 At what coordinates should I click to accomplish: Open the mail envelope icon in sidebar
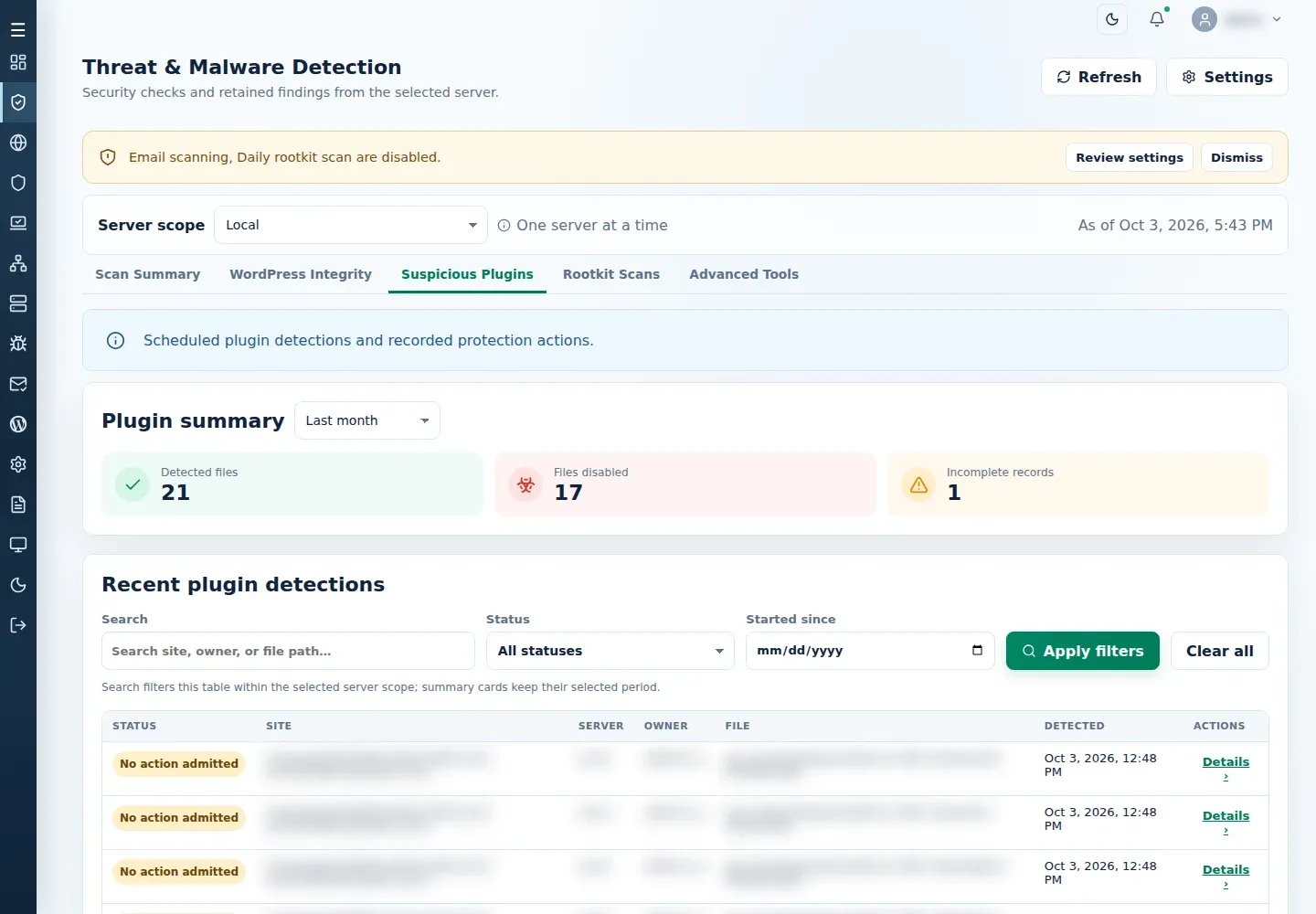[x=18, y=384]
